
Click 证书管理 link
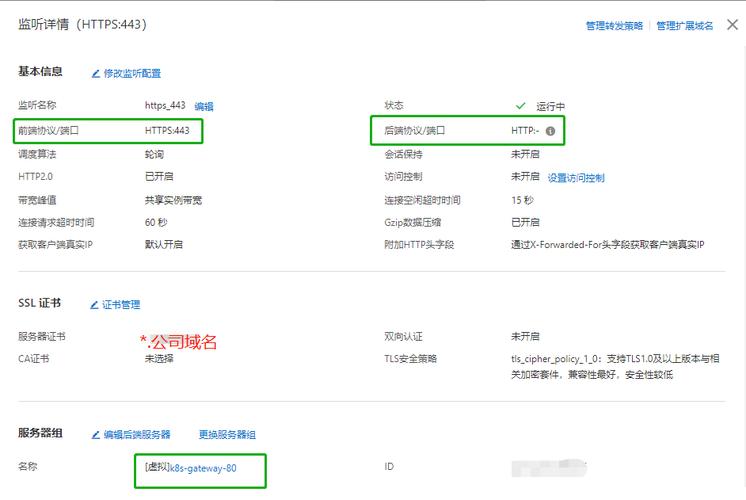(121, 304)
